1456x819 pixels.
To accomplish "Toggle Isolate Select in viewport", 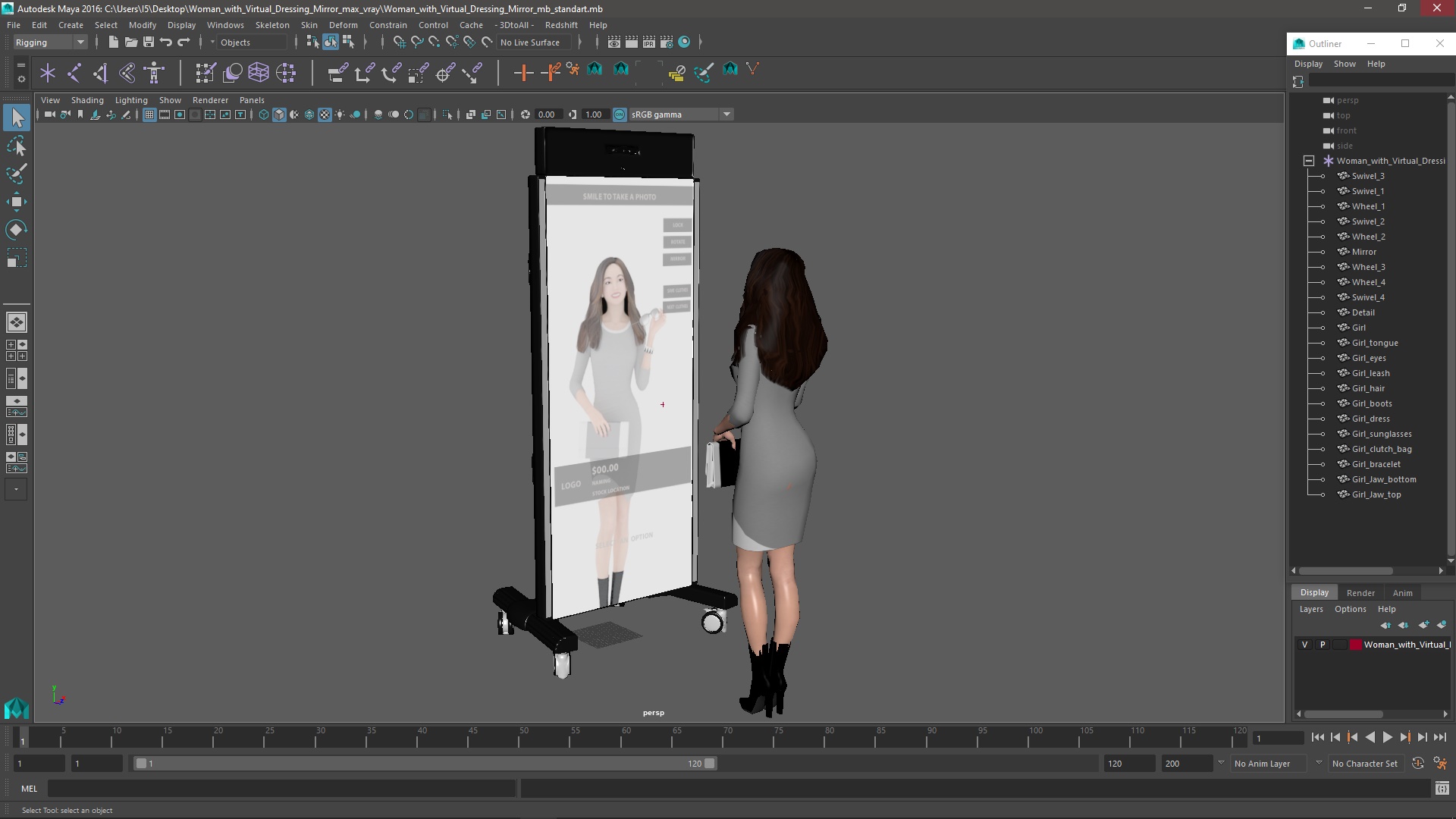I will (x=447, y=115).
